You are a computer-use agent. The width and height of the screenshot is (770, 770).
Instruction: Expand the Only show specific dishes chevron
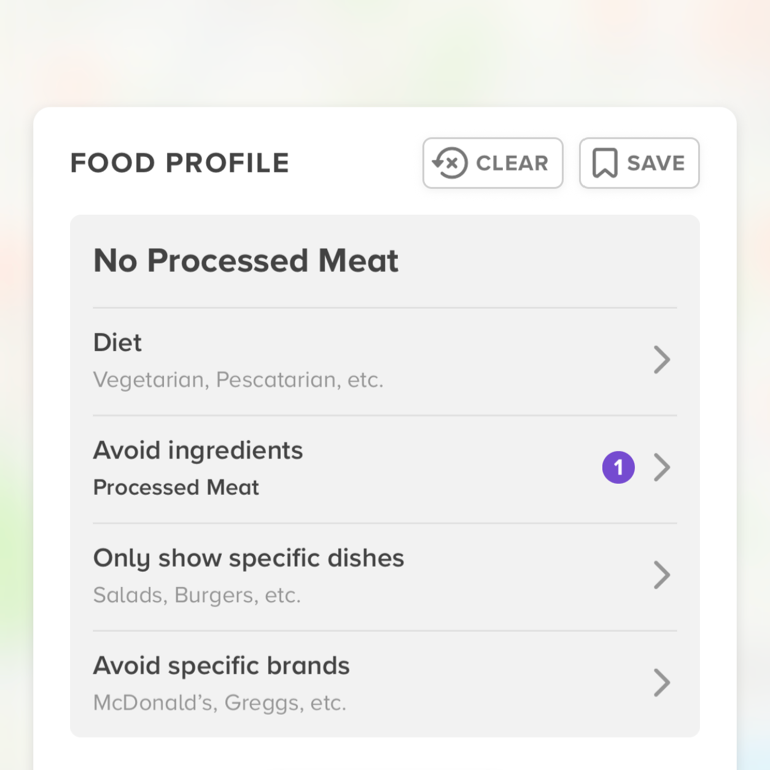[661, 575]
